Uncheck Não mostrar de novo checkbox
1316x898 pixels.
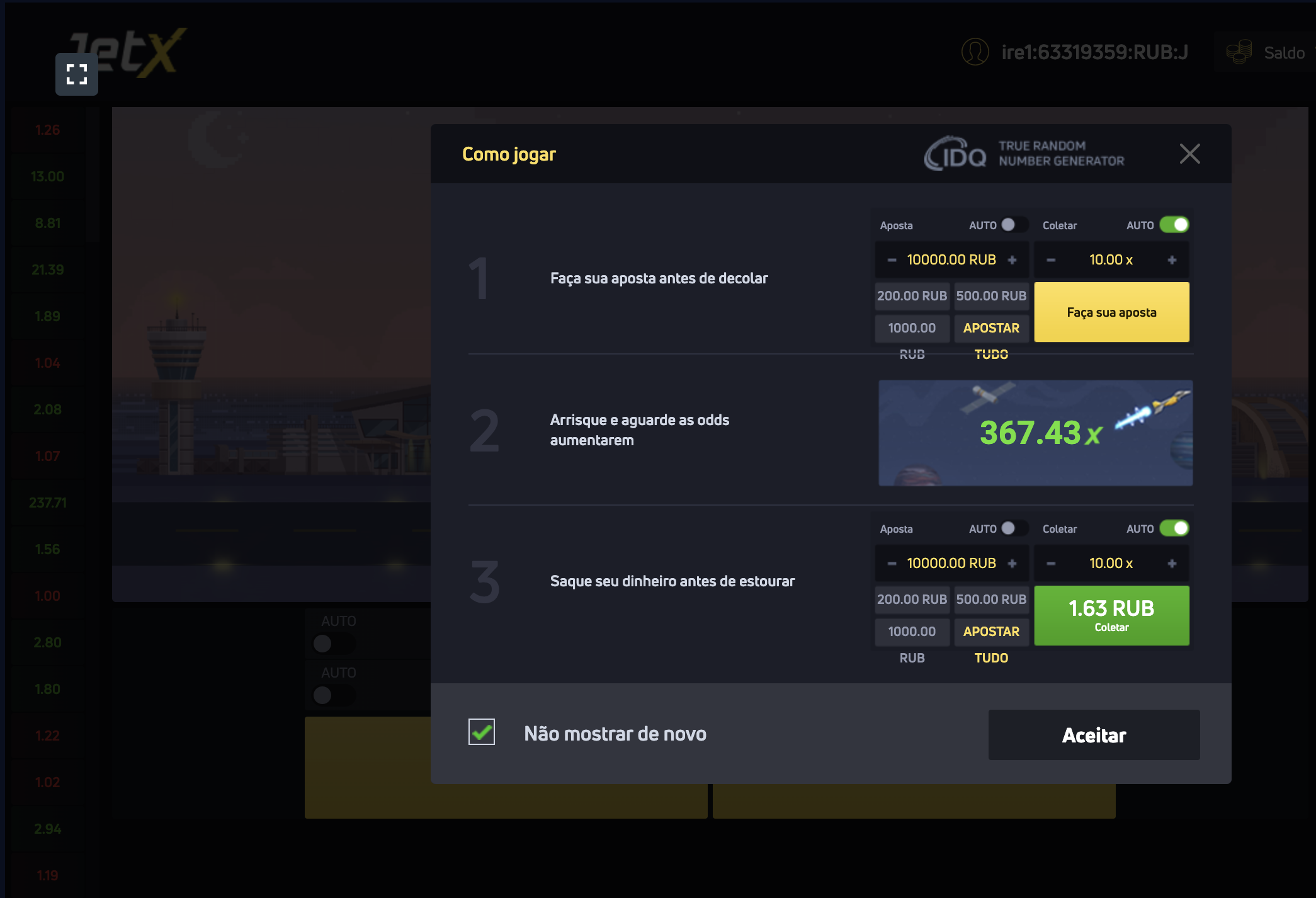[482, 732]
